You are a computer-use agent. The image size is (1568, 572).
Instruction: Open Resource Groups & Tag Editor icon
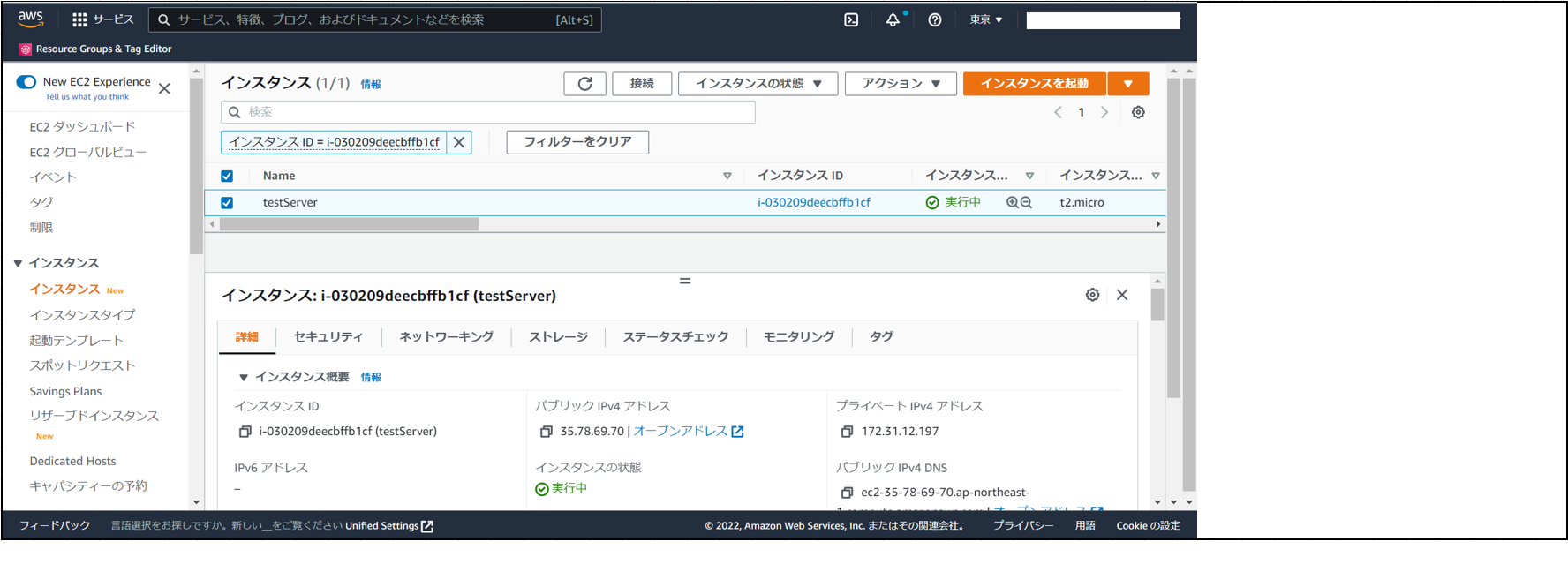(x=26, y=49)
